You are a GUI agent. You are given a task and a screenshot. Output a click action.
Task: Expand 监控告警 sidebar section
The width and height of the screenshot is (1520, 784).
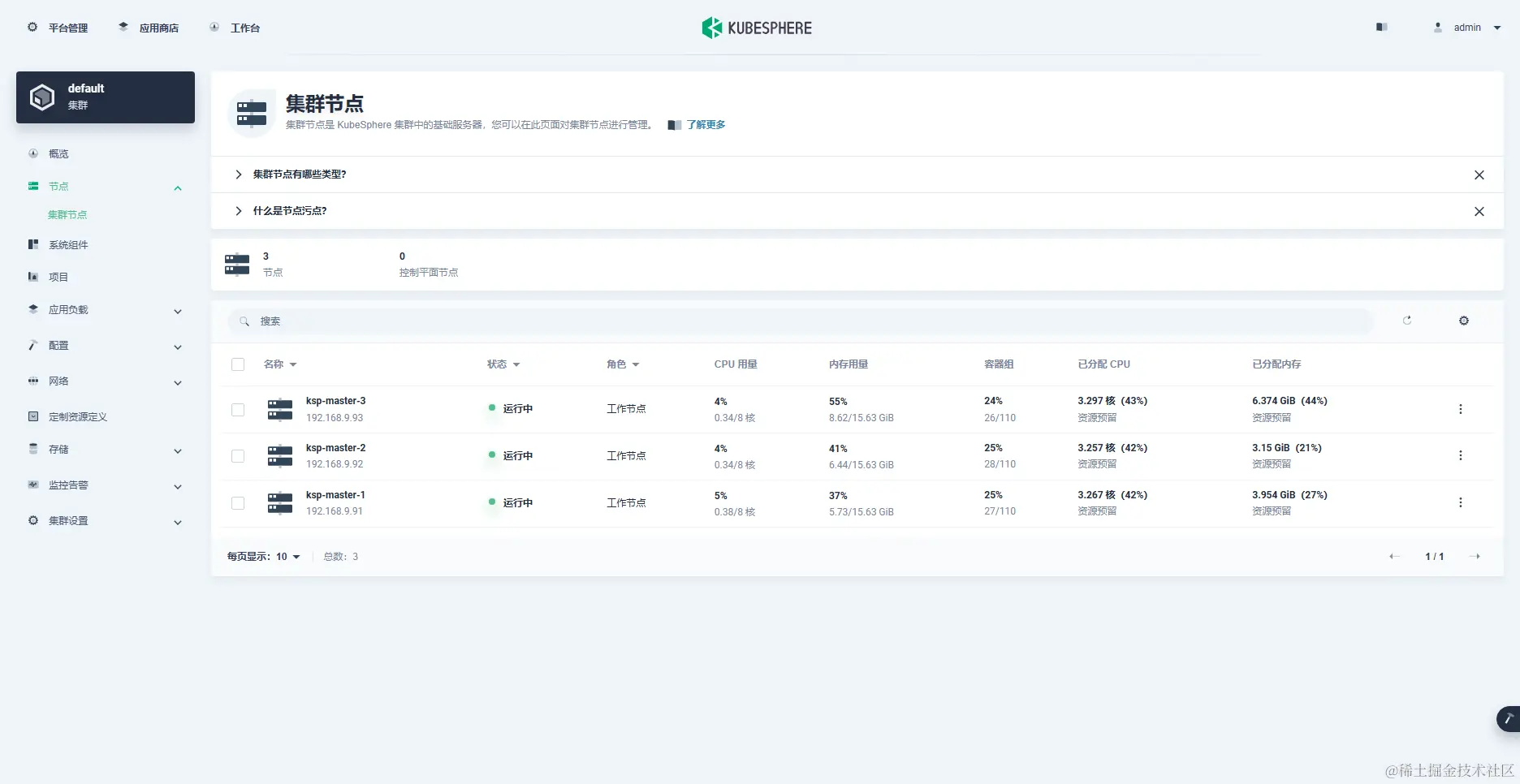[x=178, y=486]
